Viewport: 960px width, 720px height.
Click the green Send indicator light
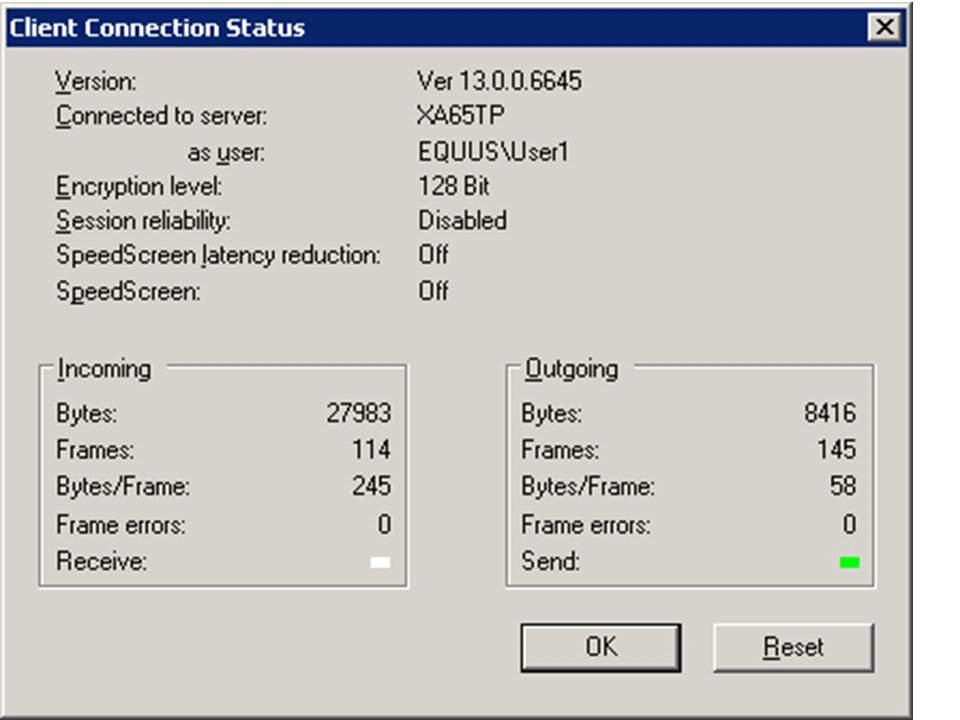point(849,563)
